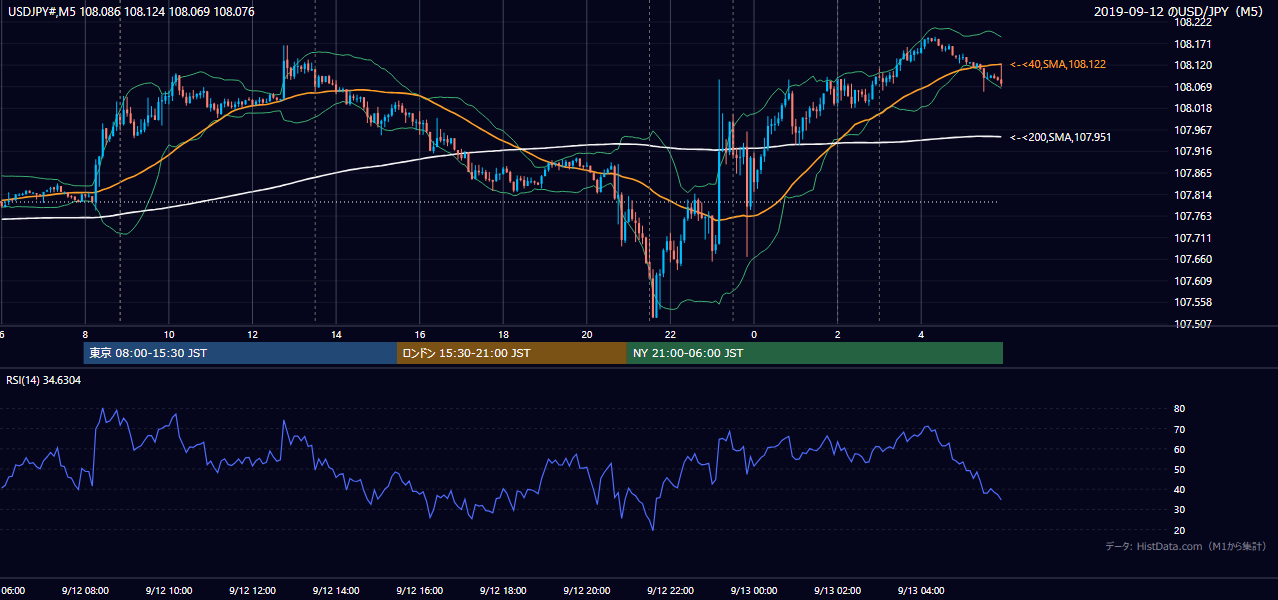The height and width of the screenshot is (600, 1278).
Task: Click the 9/12 08:00 date axis label
Action: [84, 590]
